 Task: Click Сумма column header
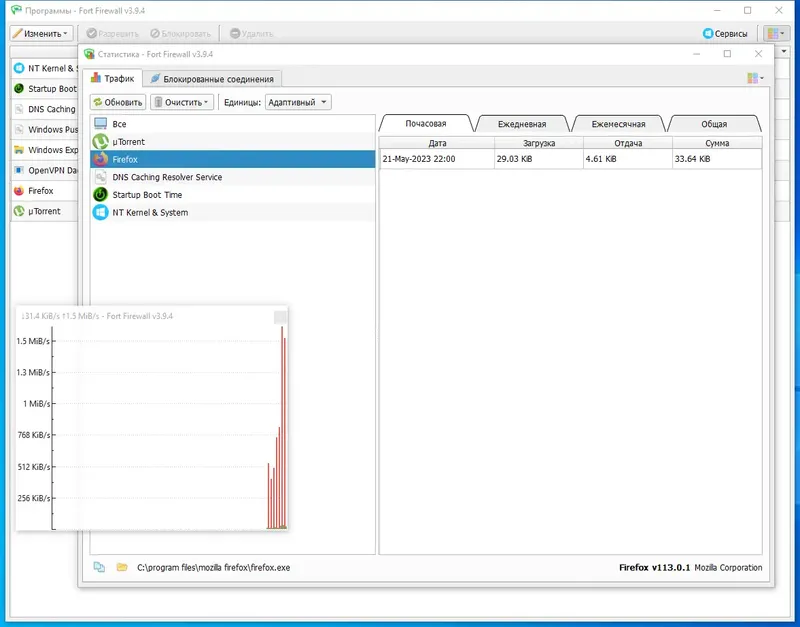pyautogui.click(x=717, y=143)
